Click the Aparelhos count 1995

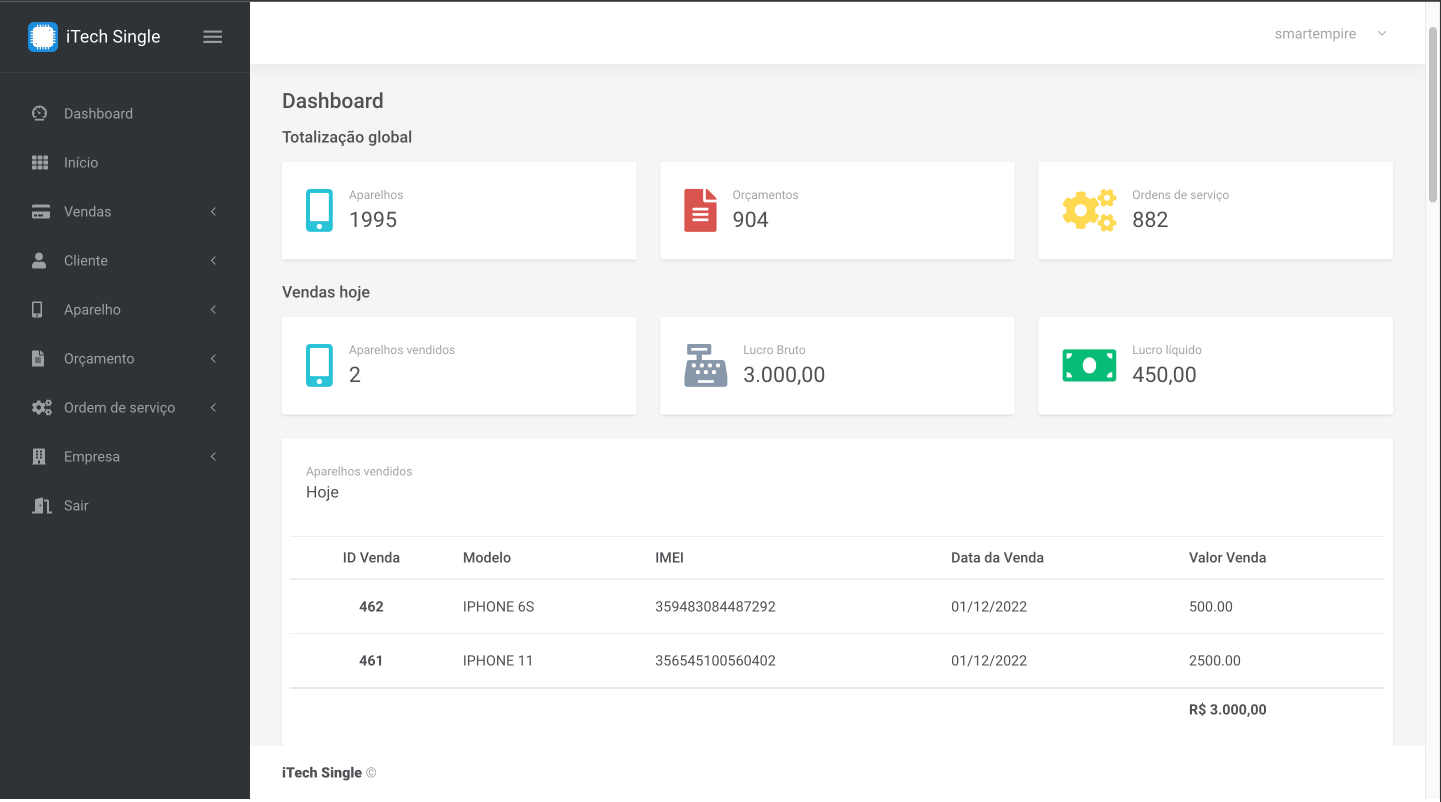click(x=373, y=220)
